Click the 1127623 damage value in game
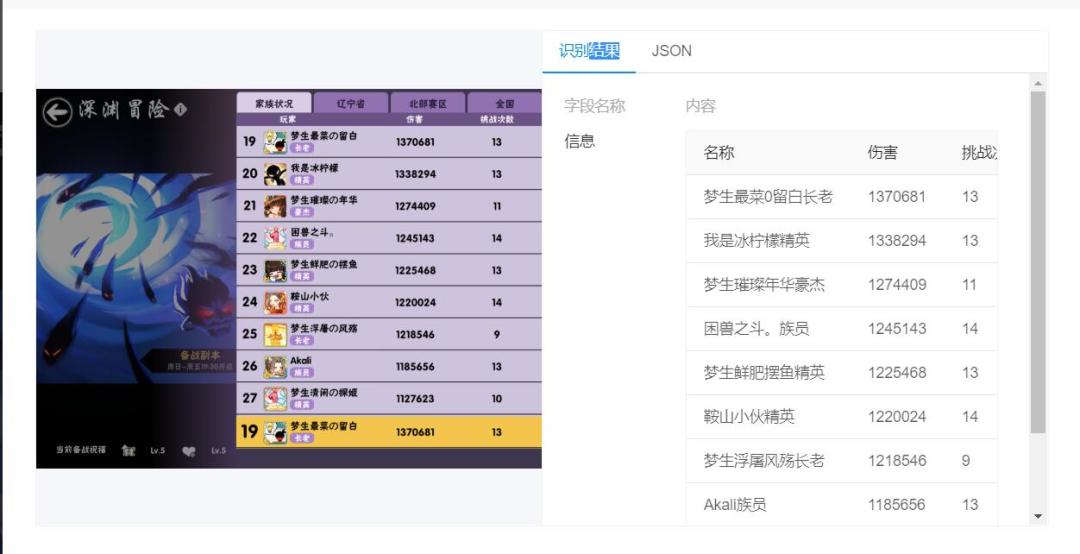This screenshot has height=554, width=1080. click(x=415, y=399)
